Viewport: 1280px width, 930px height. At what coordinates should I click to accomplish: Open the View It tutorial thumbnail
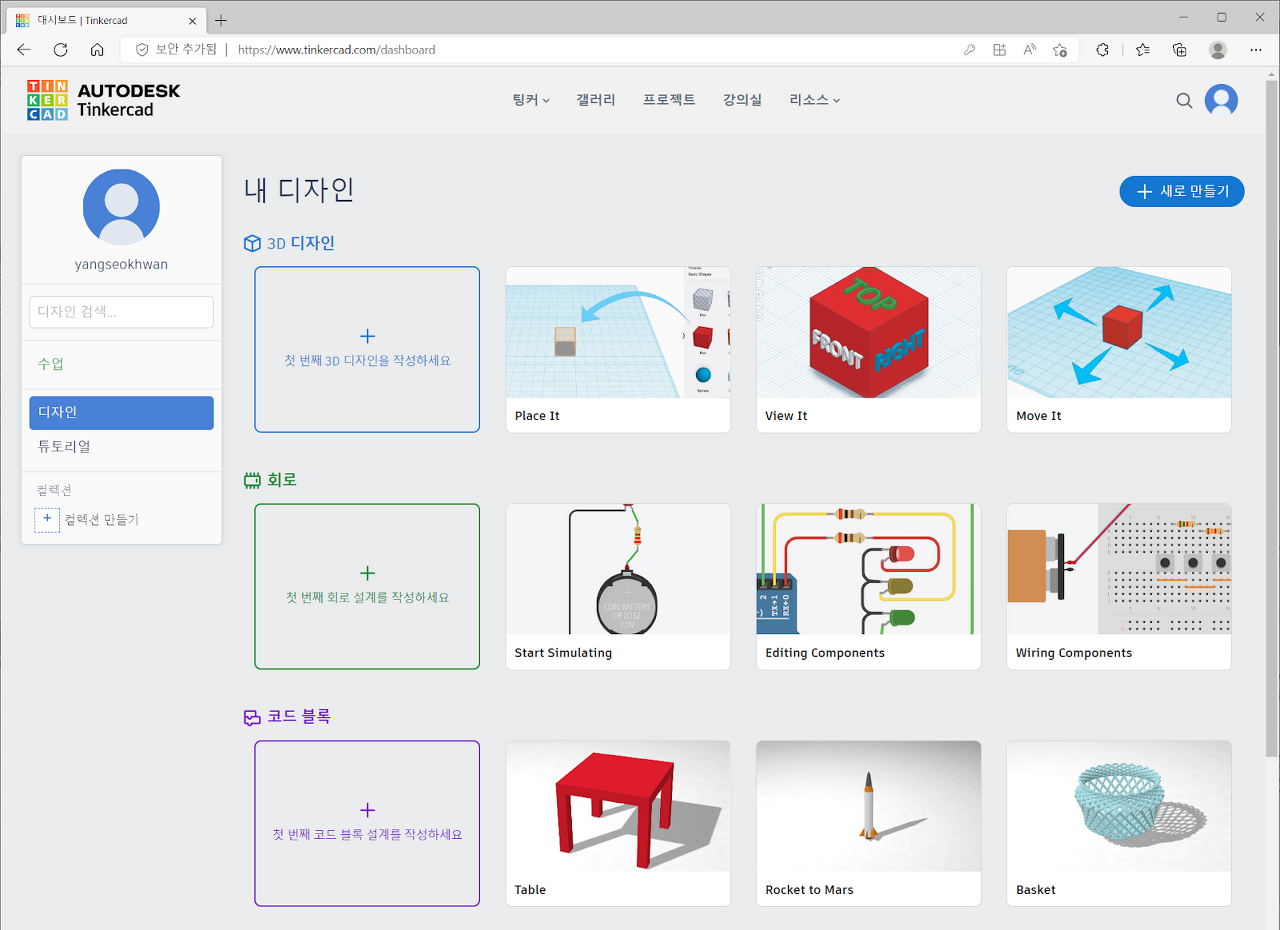pos(868,332)
